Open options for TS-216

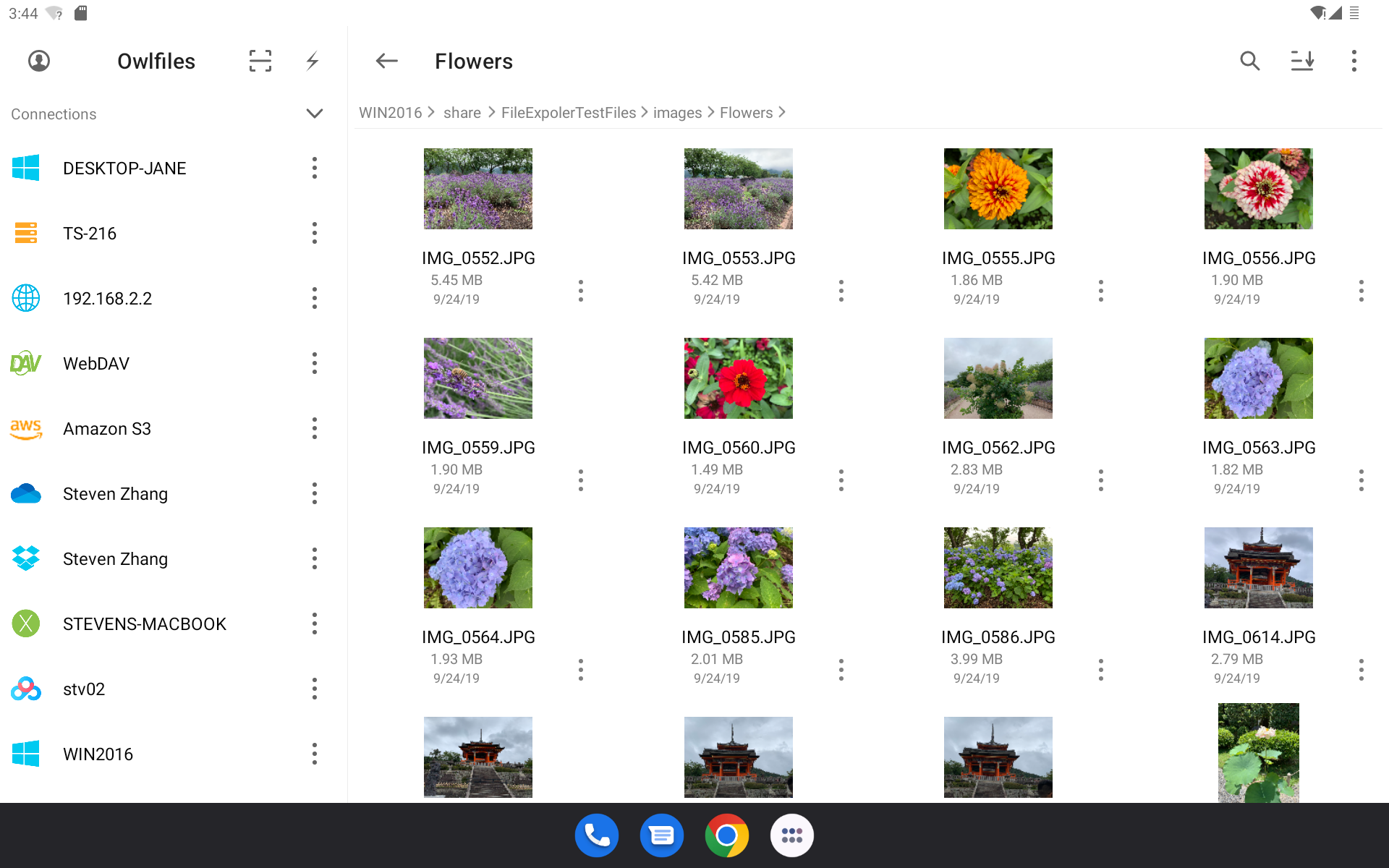pos(315,233)
